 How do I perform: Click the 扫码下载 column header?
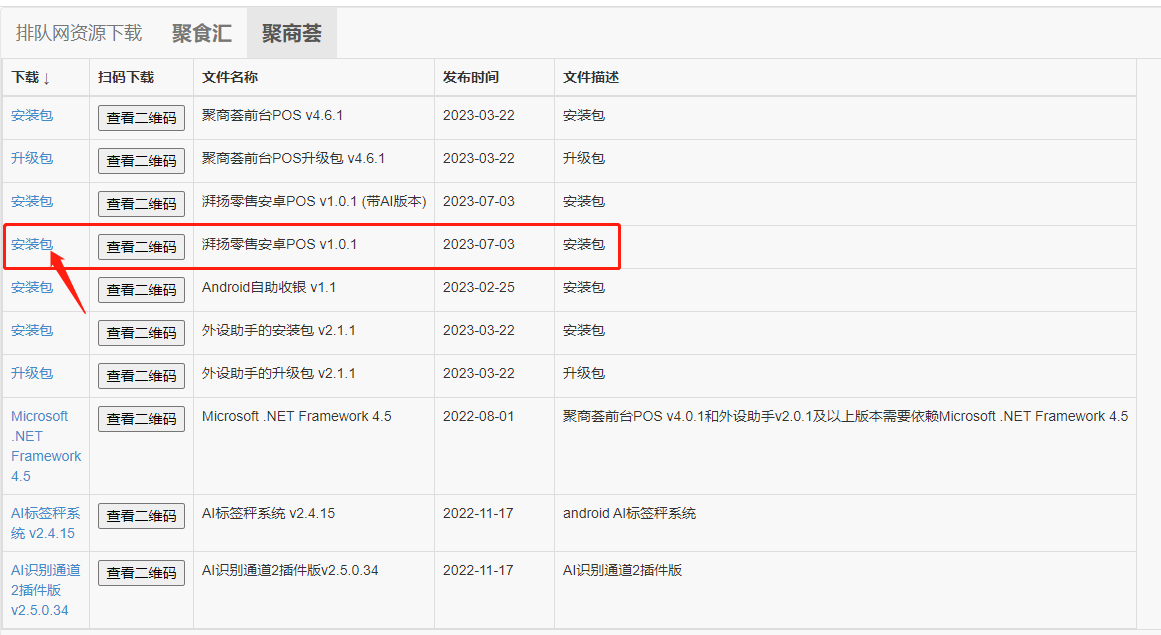(126, 77)
